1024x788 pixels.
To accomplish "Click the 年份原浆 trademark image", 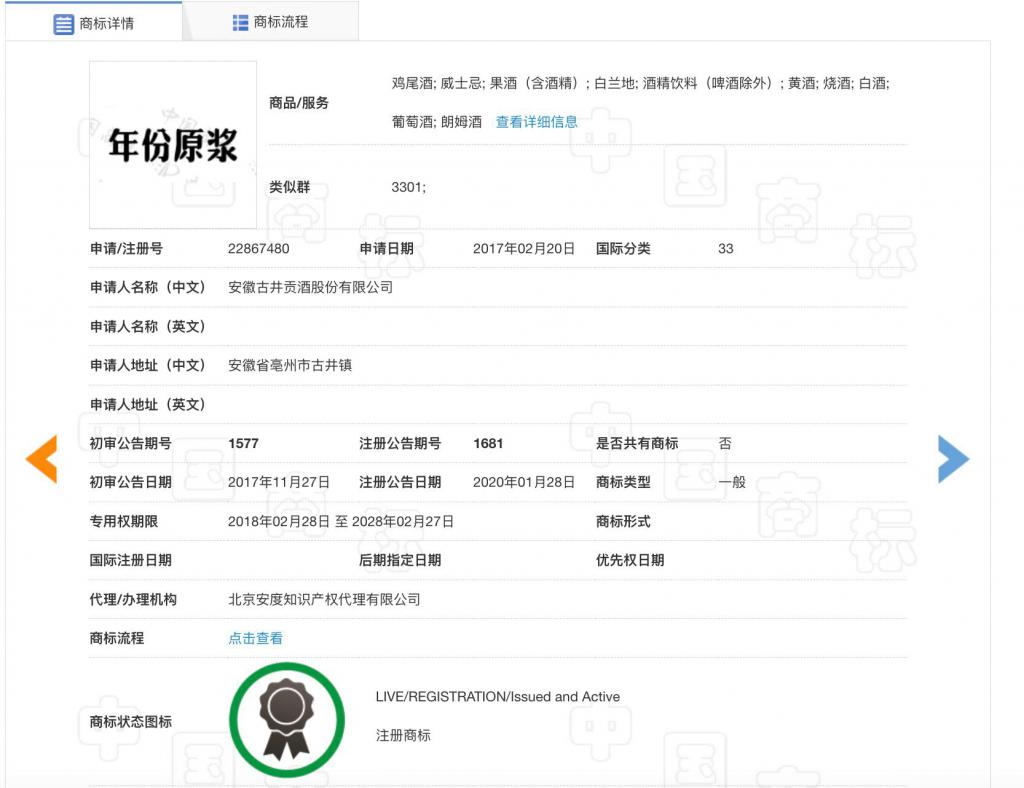I will point(172,145).
